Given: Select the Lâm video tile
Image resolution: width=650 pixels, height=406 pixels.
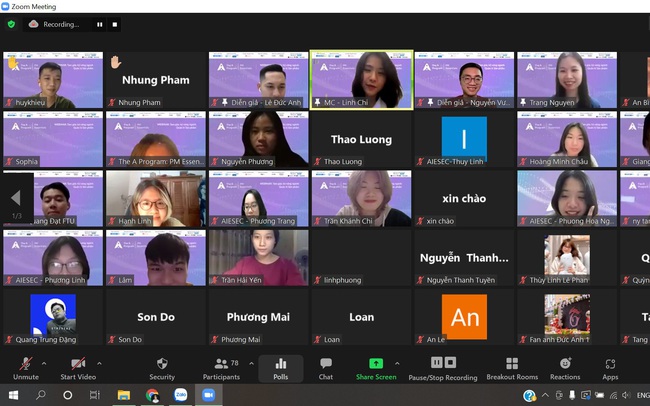Looking at the screenshot, I should (x=156, y=258).
